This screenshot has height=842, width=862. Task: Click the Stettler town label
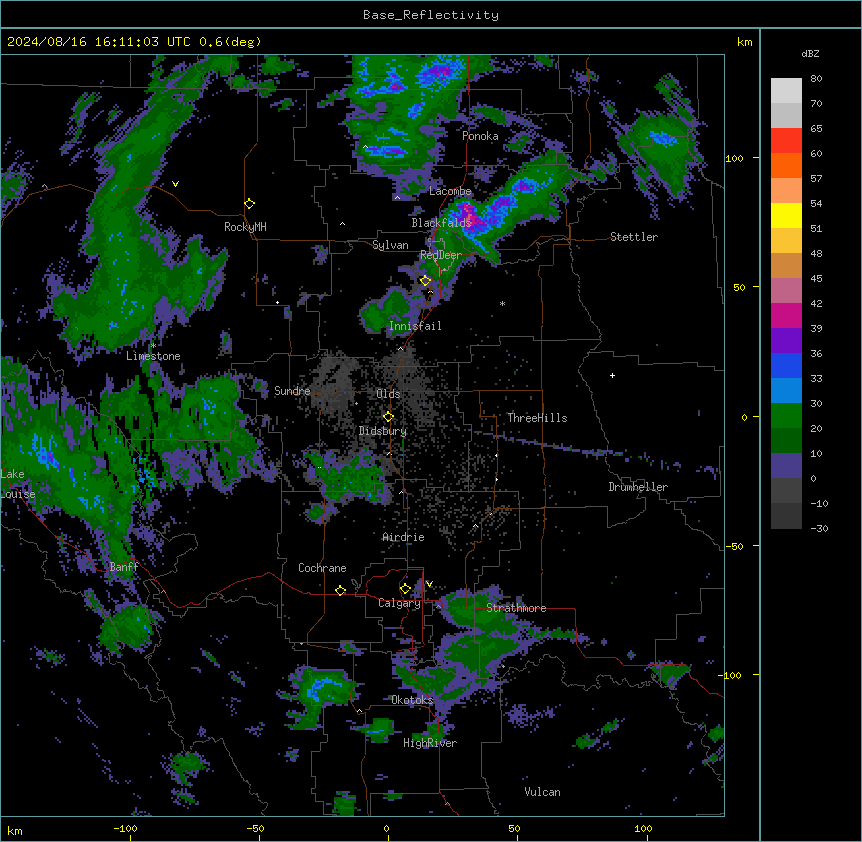(x=634, y=237)
